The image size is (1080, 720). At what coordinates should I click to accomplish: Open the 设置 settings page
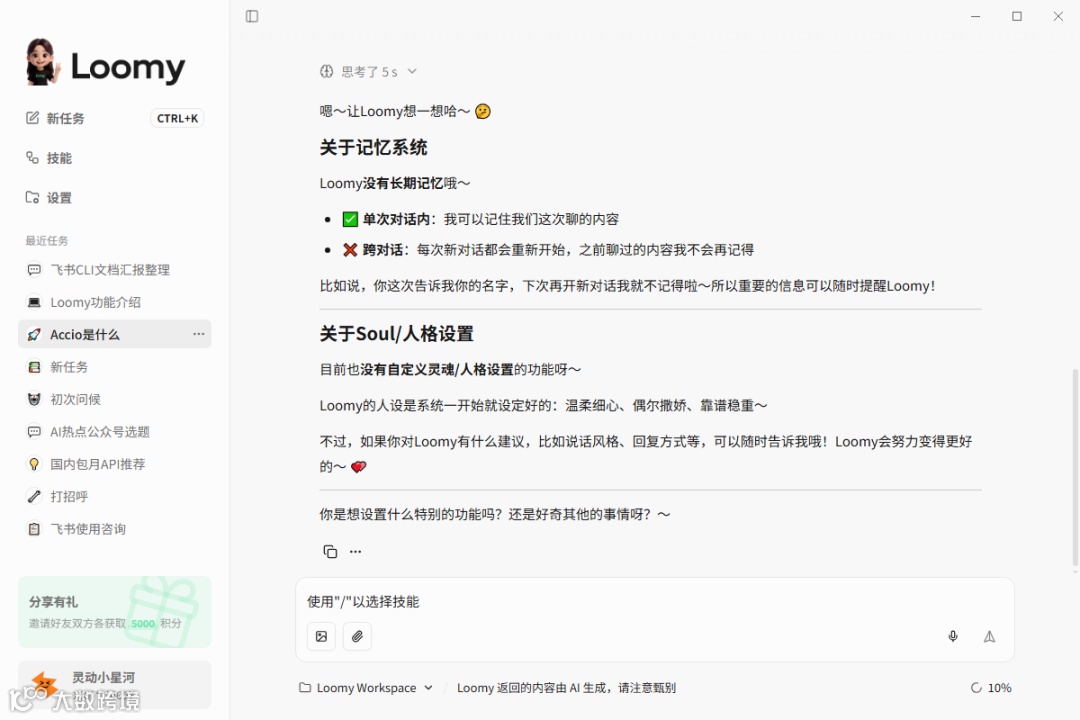(48, 198)
